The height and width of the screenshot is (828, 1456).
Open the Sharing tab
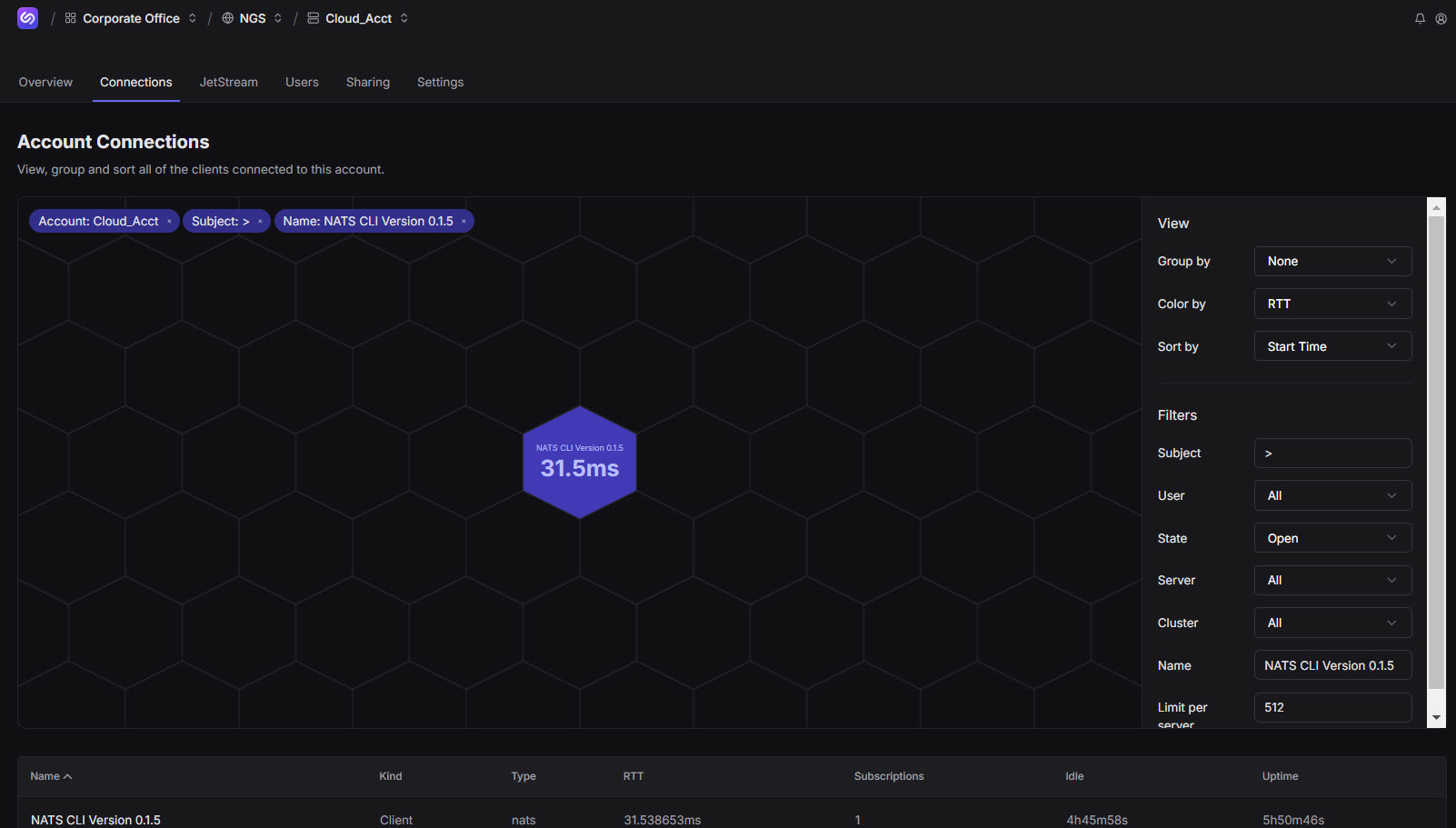(368, 82)
